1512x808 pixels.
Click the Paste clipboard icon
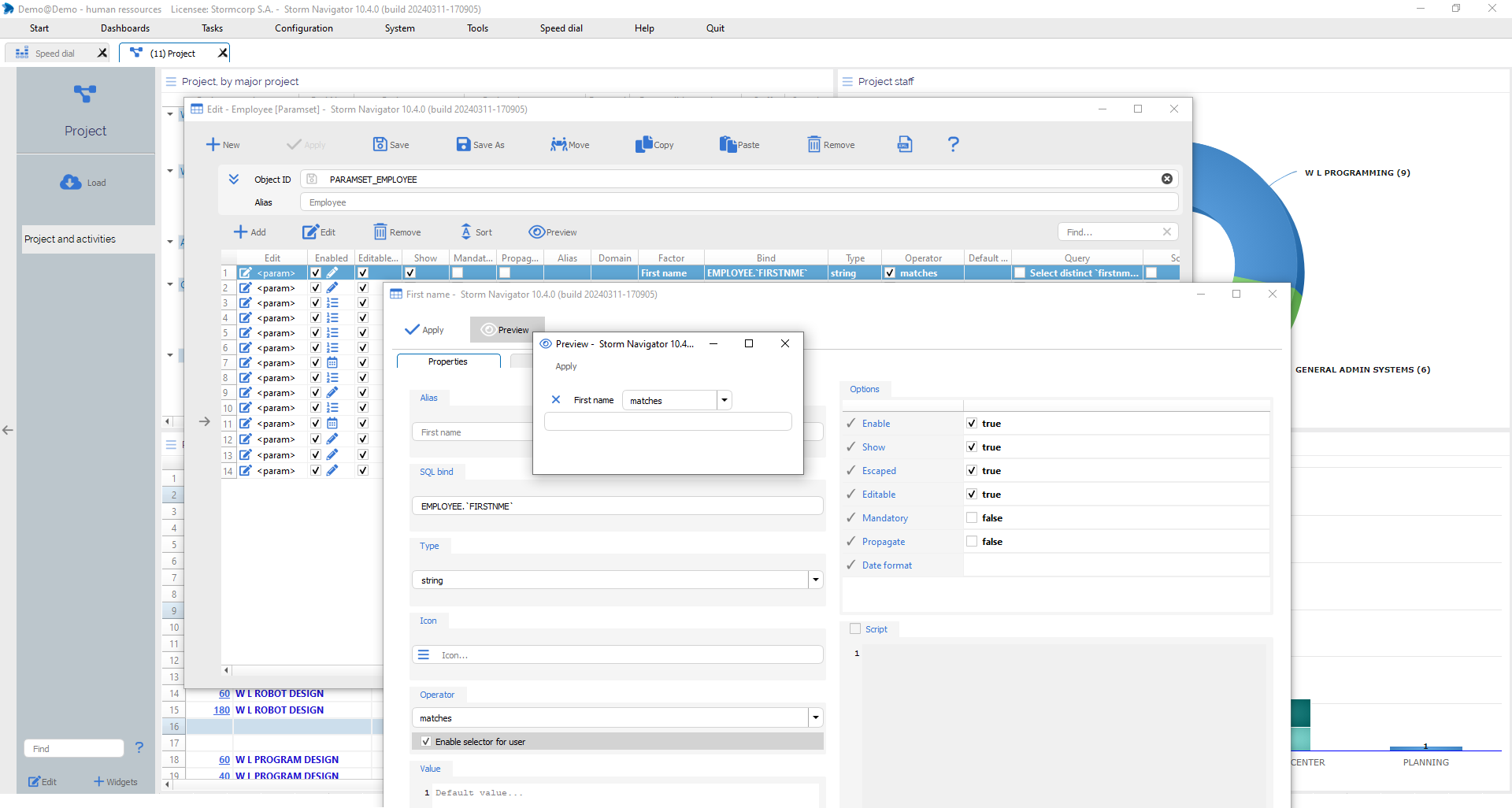[728, 144]
